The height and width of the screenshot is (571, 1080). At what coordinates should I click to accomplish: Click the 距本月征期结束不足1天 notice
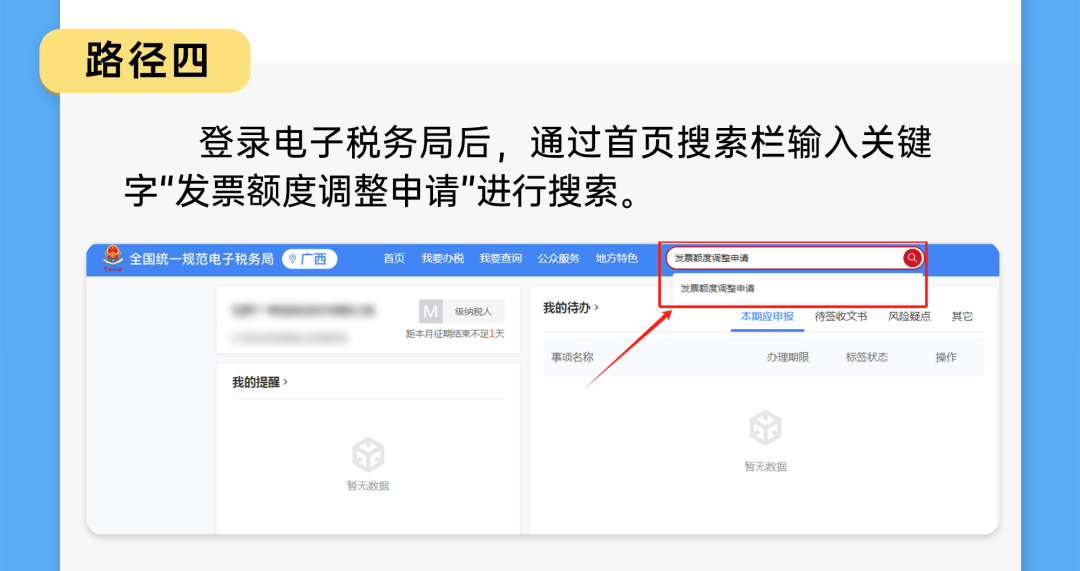[455, 334]
